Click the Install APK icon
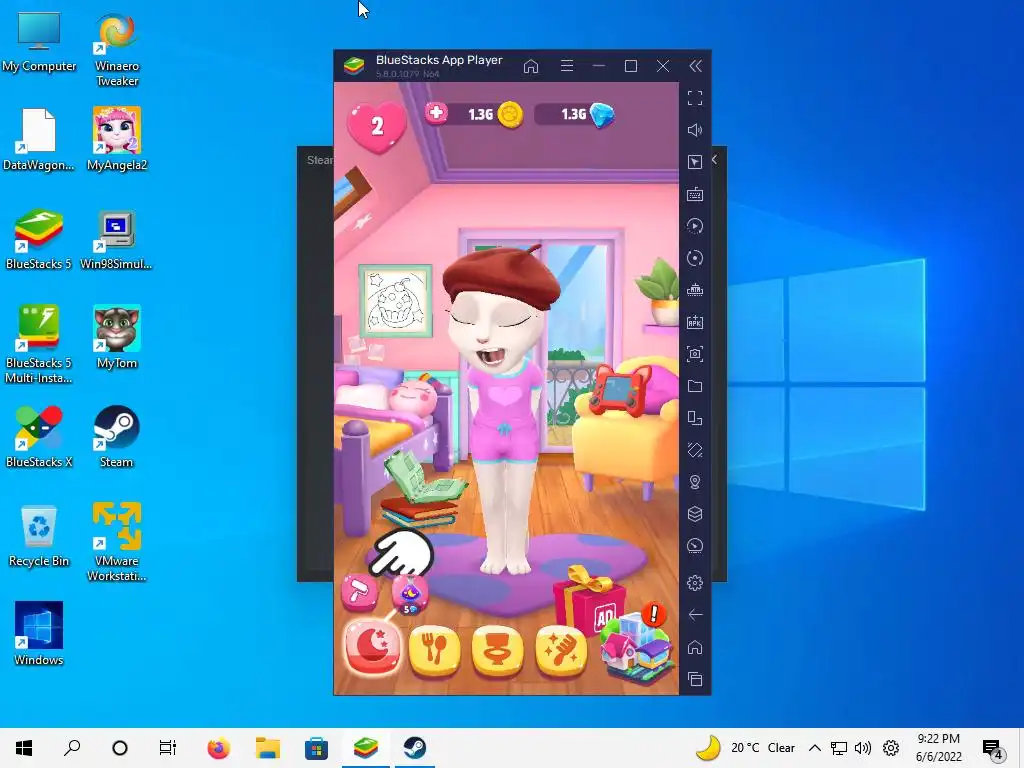 tap(695, 322)
